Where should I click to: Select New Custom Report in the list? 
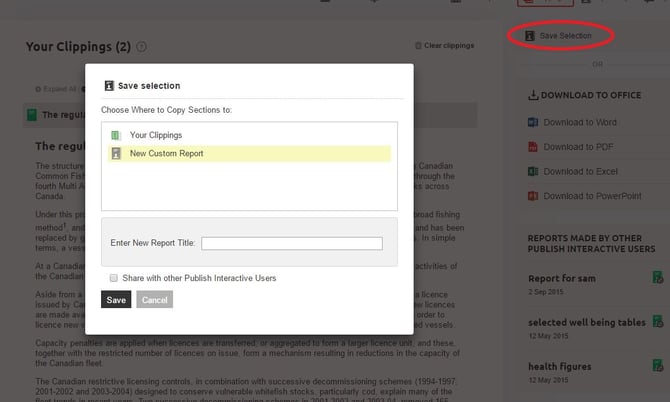166,154
